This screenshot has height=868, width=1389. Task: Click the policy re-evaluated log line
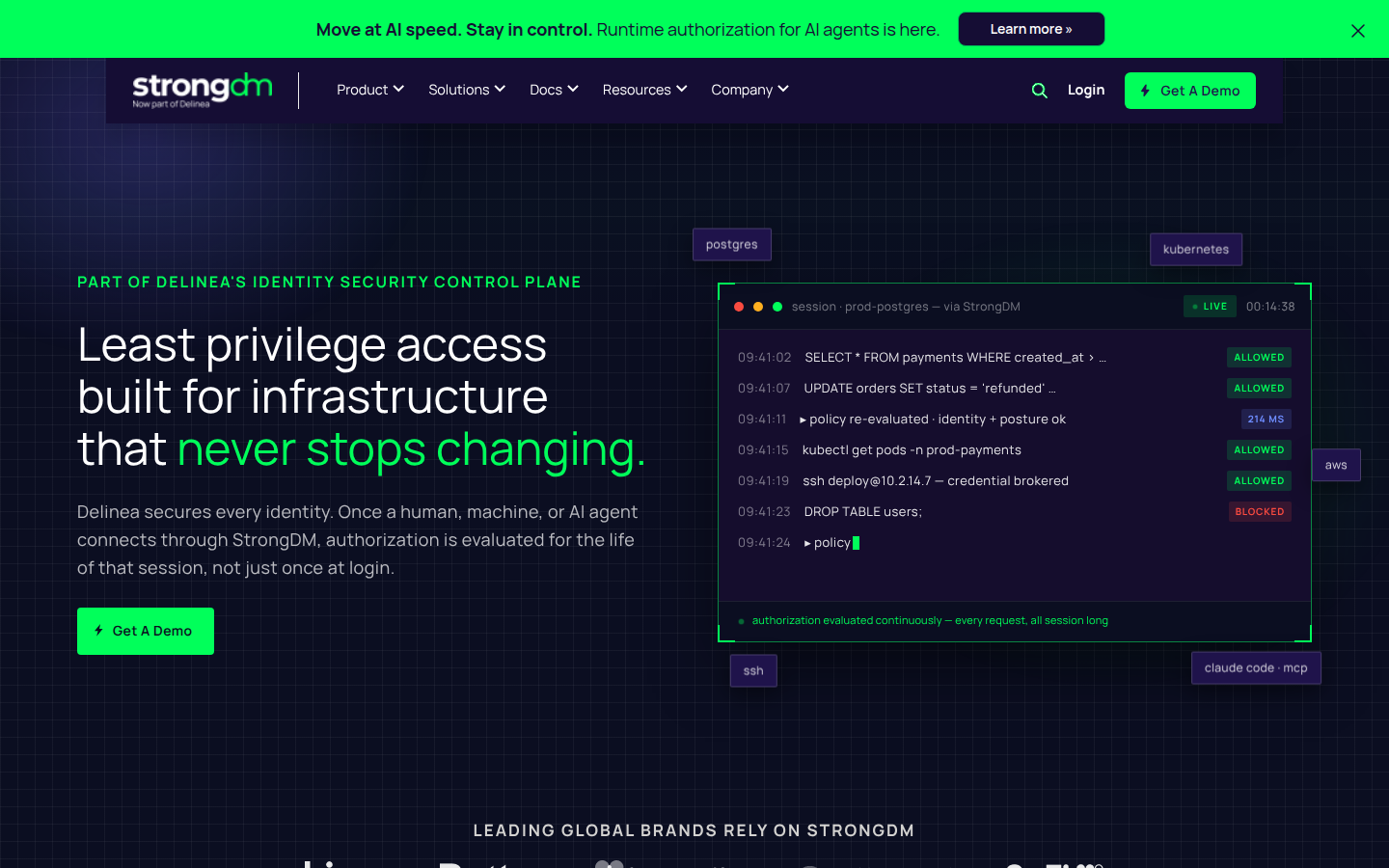click(x=933, y=420)
